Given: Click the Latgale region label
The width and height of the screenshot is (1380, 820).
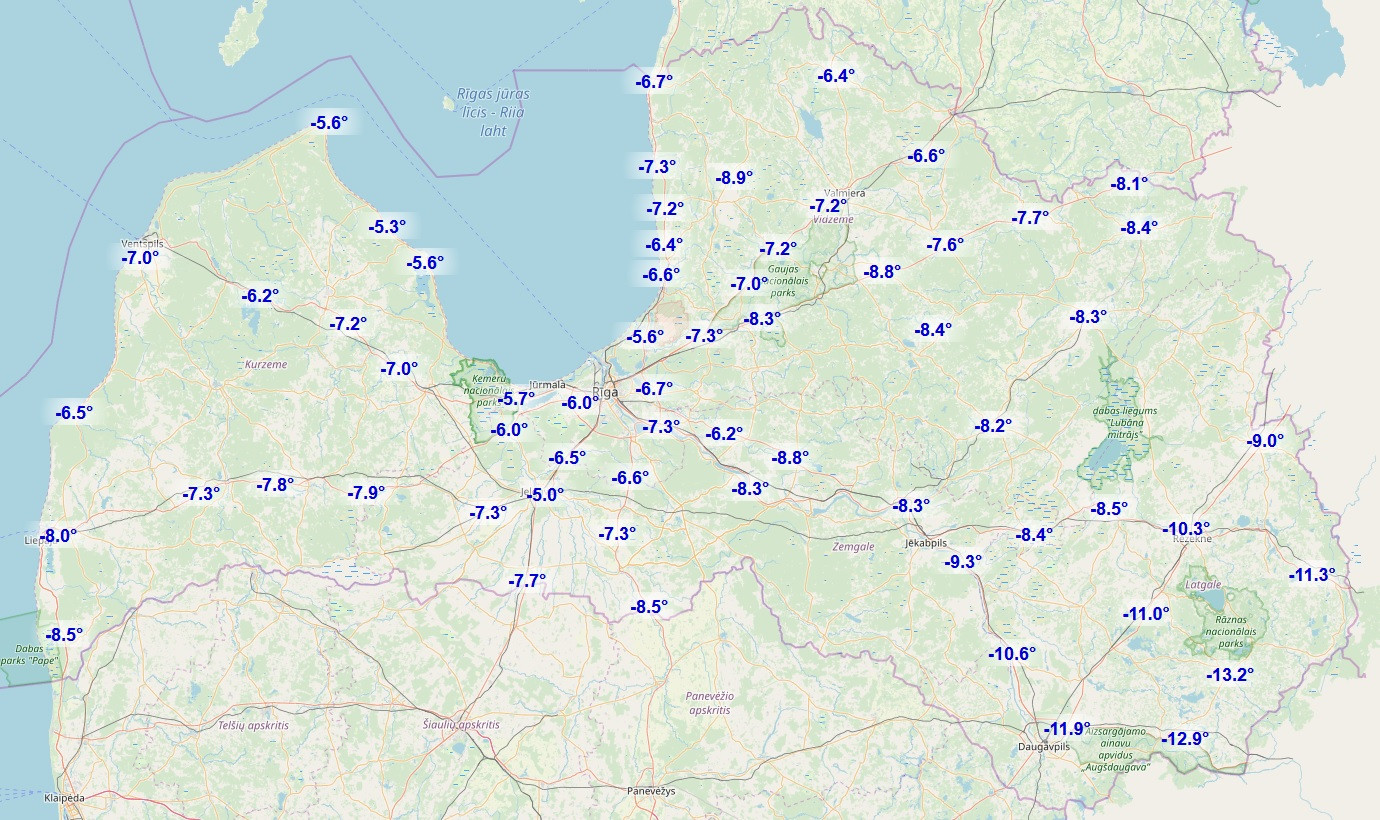Looking at the screenshot, I should (1203, 584).
